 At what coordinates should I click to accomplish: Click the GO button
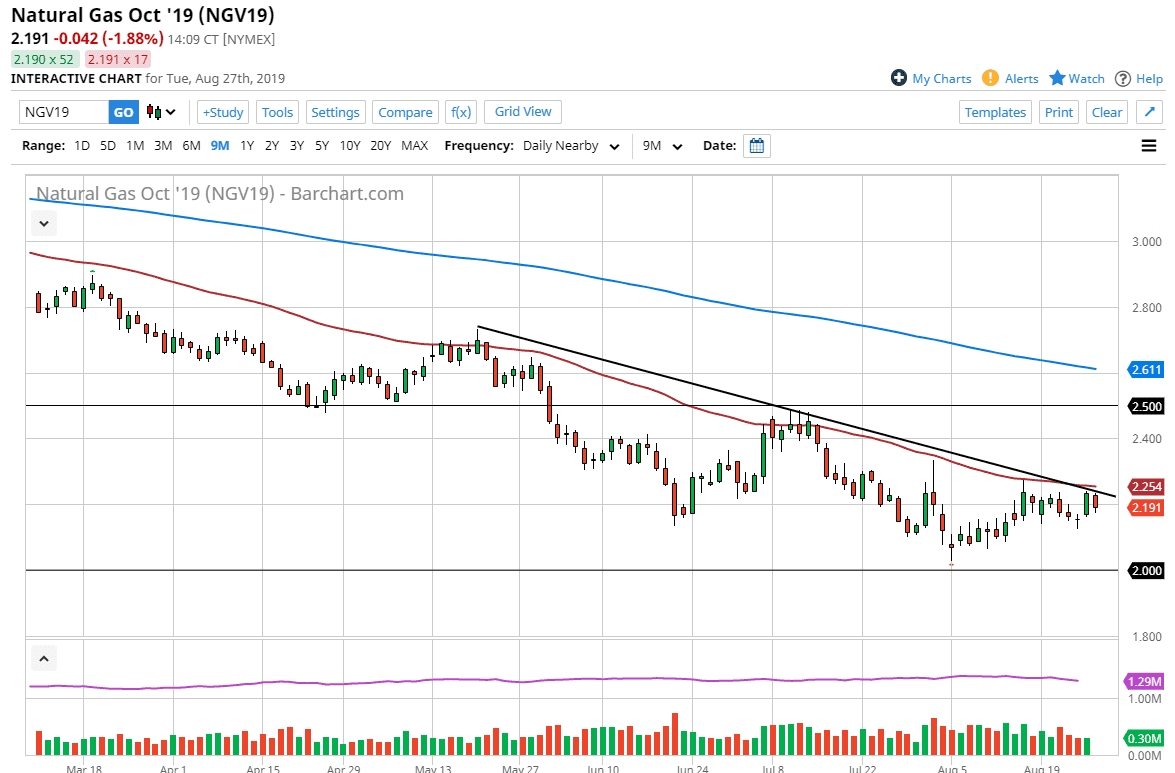123,112
